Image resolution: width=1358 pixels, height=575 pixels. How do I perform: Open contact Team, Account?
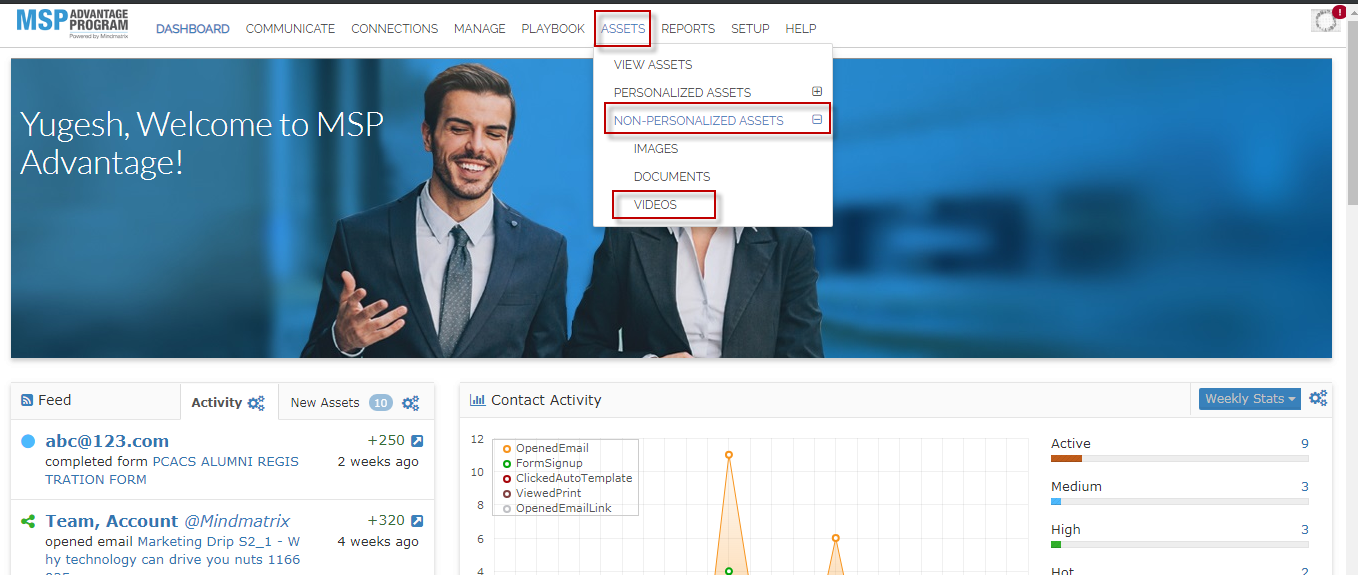(x=112, y=521)
